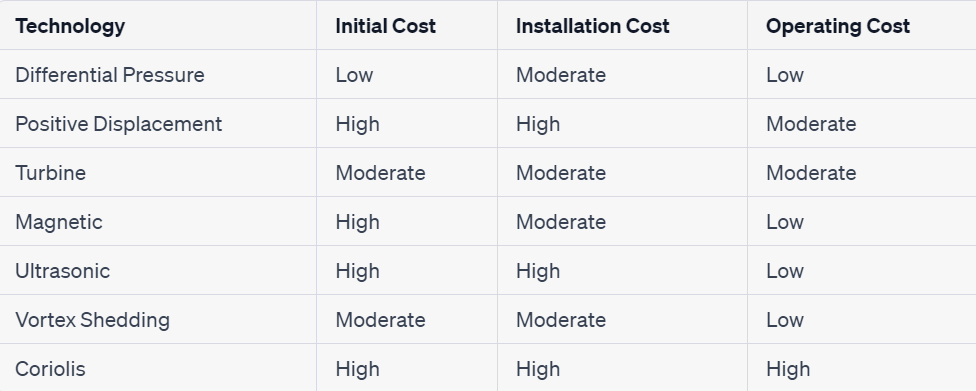Click Vortex Shedding's operating cost value
Viewport: 976px width, 391px height.
click(x=785, y=320)
